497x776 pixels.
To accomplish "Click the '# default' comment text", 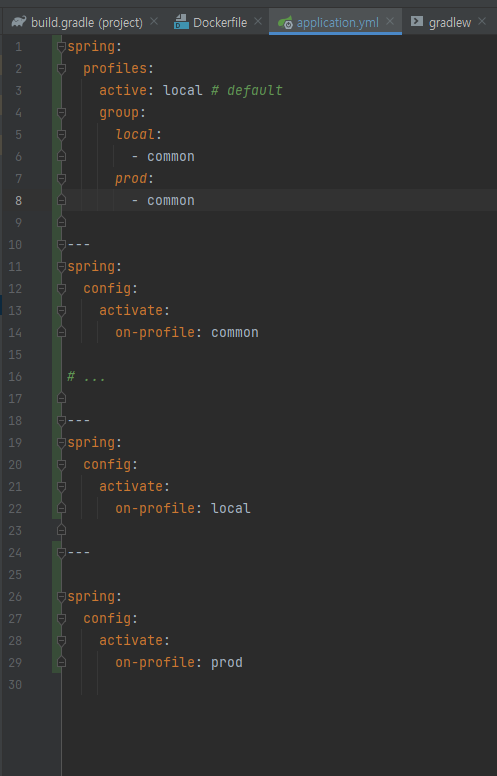I will (247, 91).
